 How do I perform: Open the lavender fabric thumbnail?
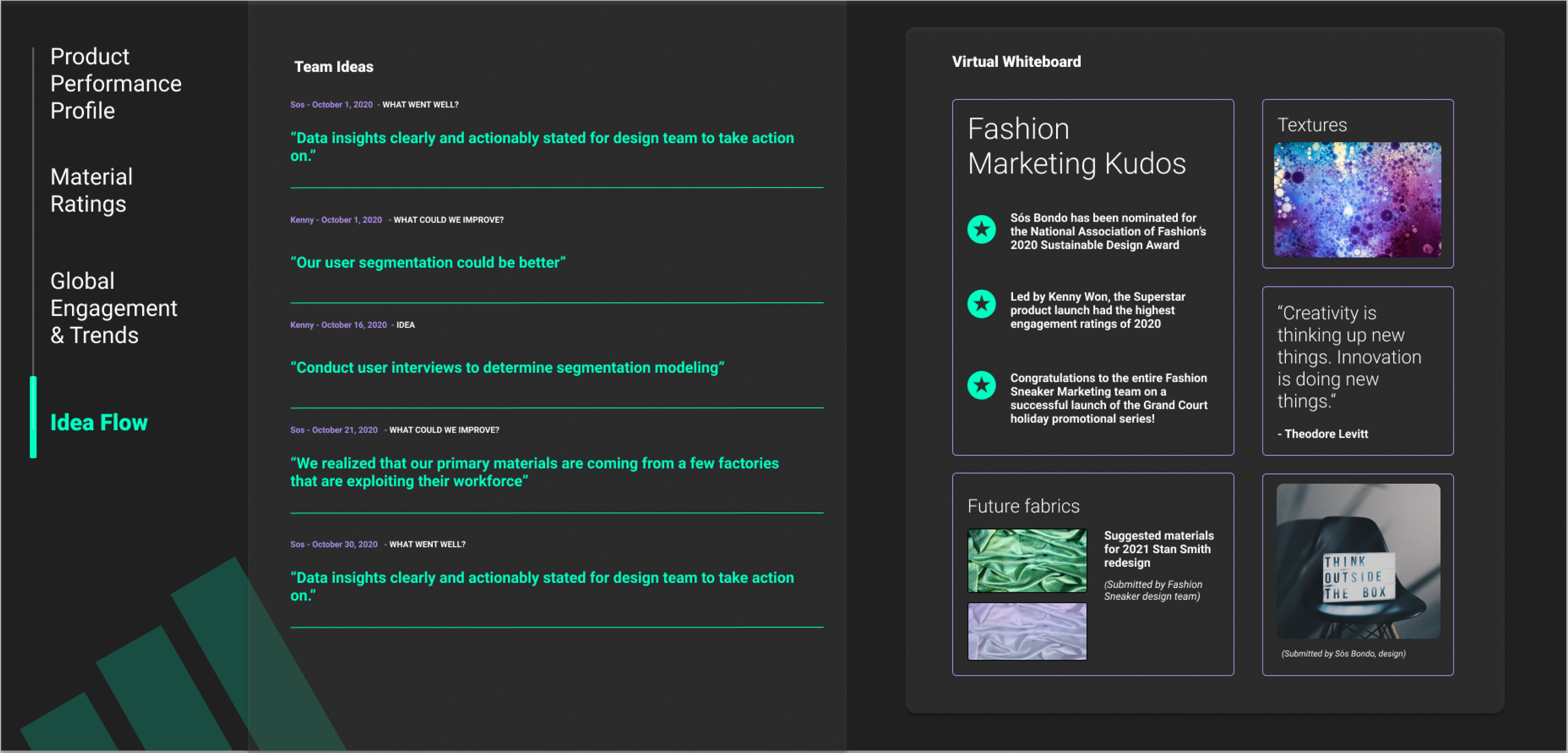click(x=1027, y=631)
